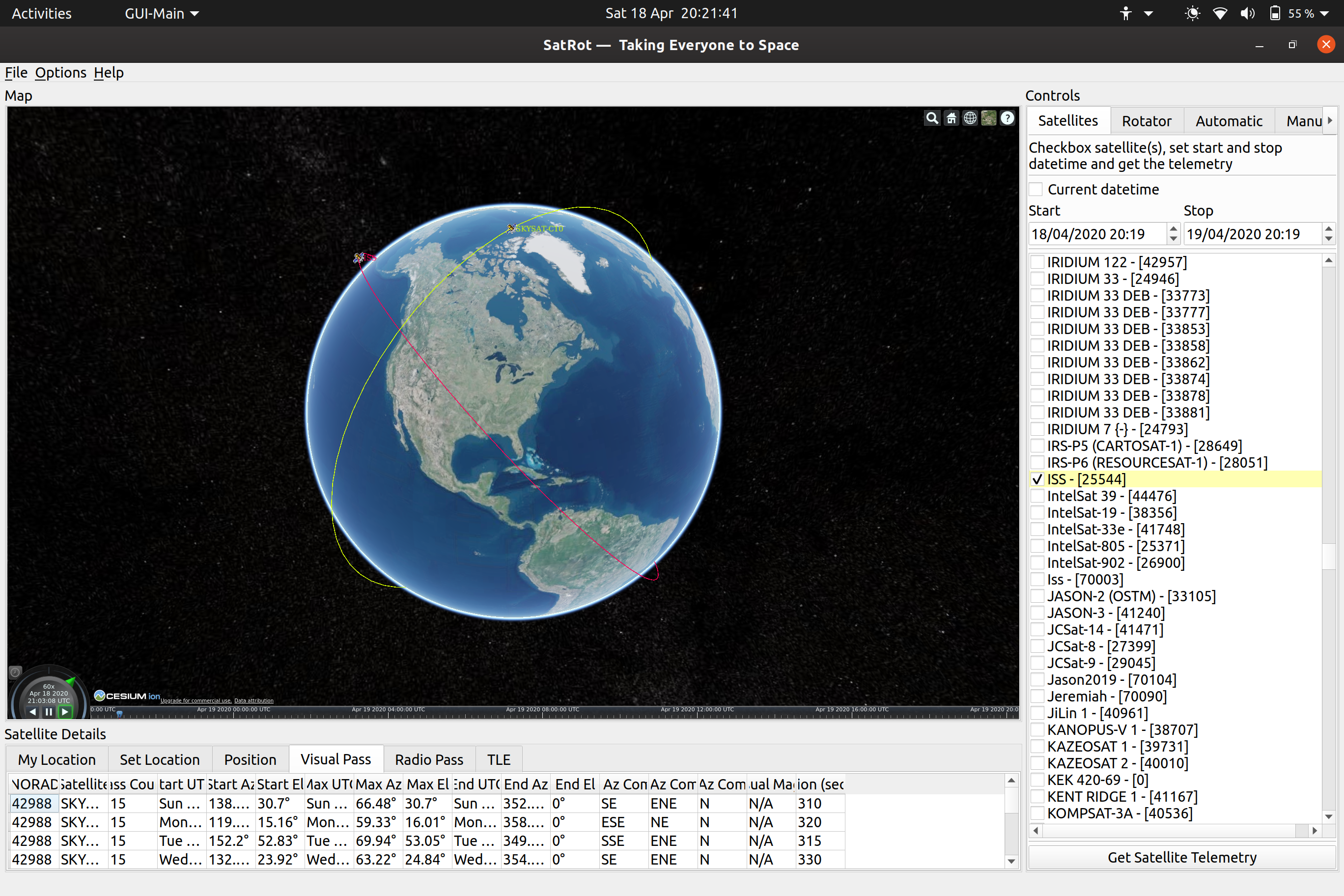The image size is (1344, 896).
Task: Click the SKYSAT satellite marker on globe
Action: (511, 228)
